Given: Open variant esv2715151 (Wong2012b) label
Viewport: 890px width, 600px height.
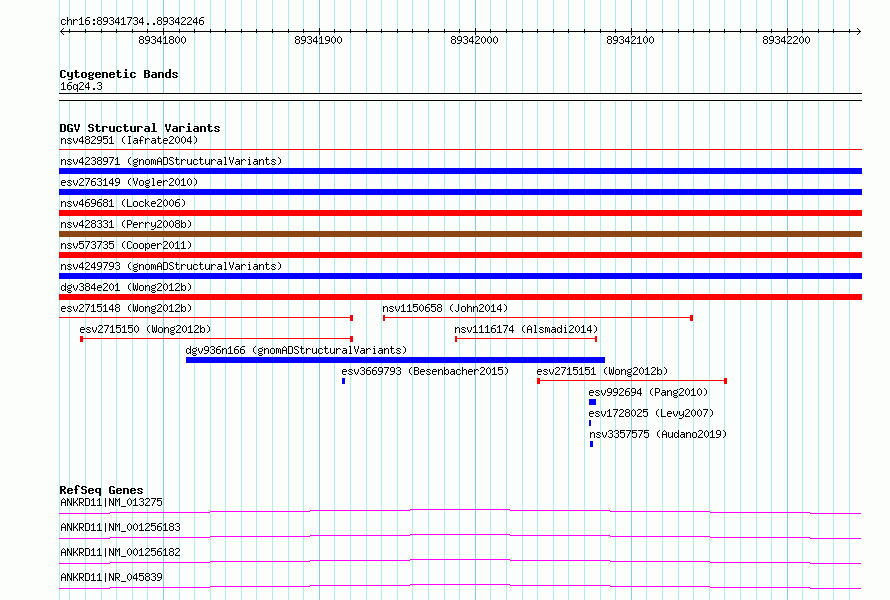Looking at the screenshot, I should pos(602,371).
